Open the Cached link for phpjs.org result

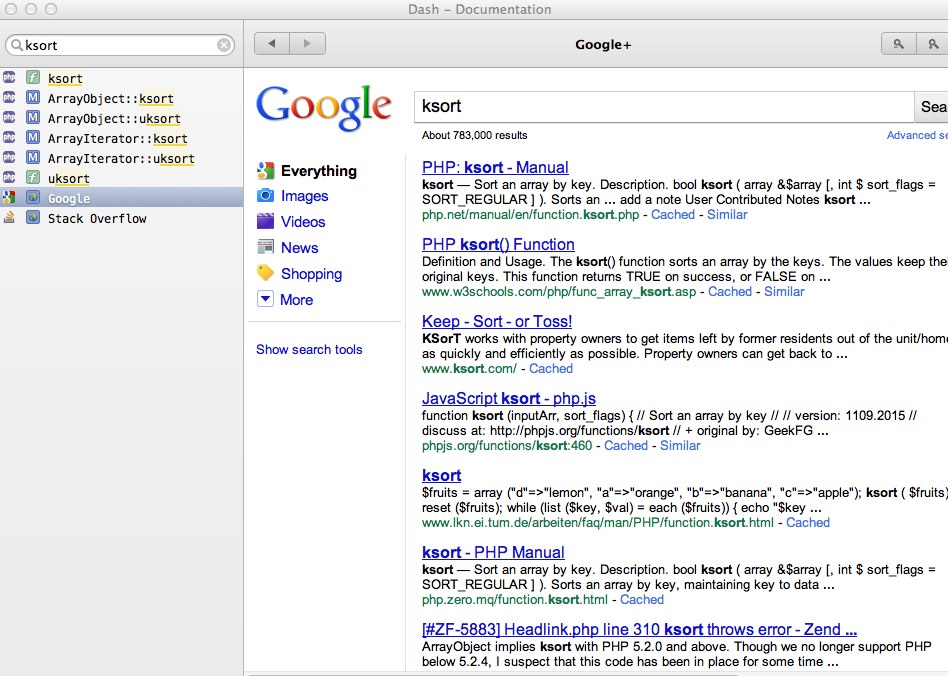pos(626,446)
